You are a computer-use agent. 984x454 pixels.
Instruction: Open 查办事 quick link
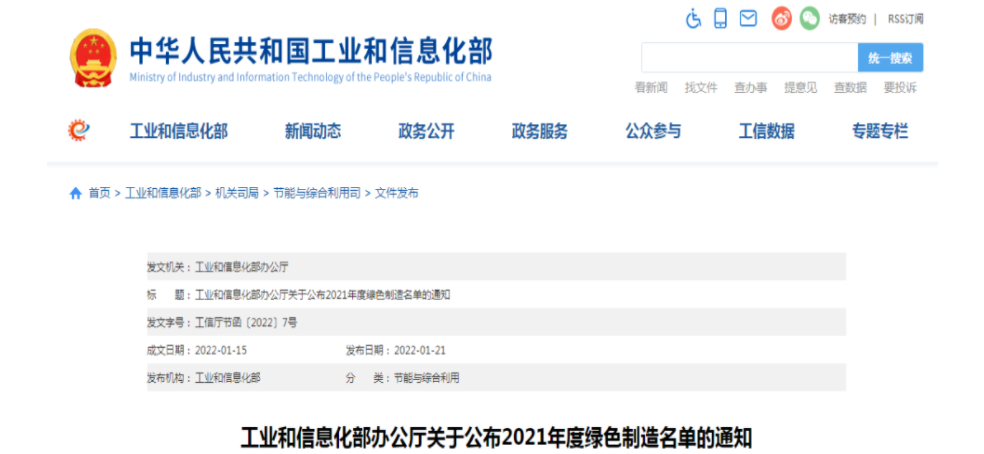coord(751,88)
